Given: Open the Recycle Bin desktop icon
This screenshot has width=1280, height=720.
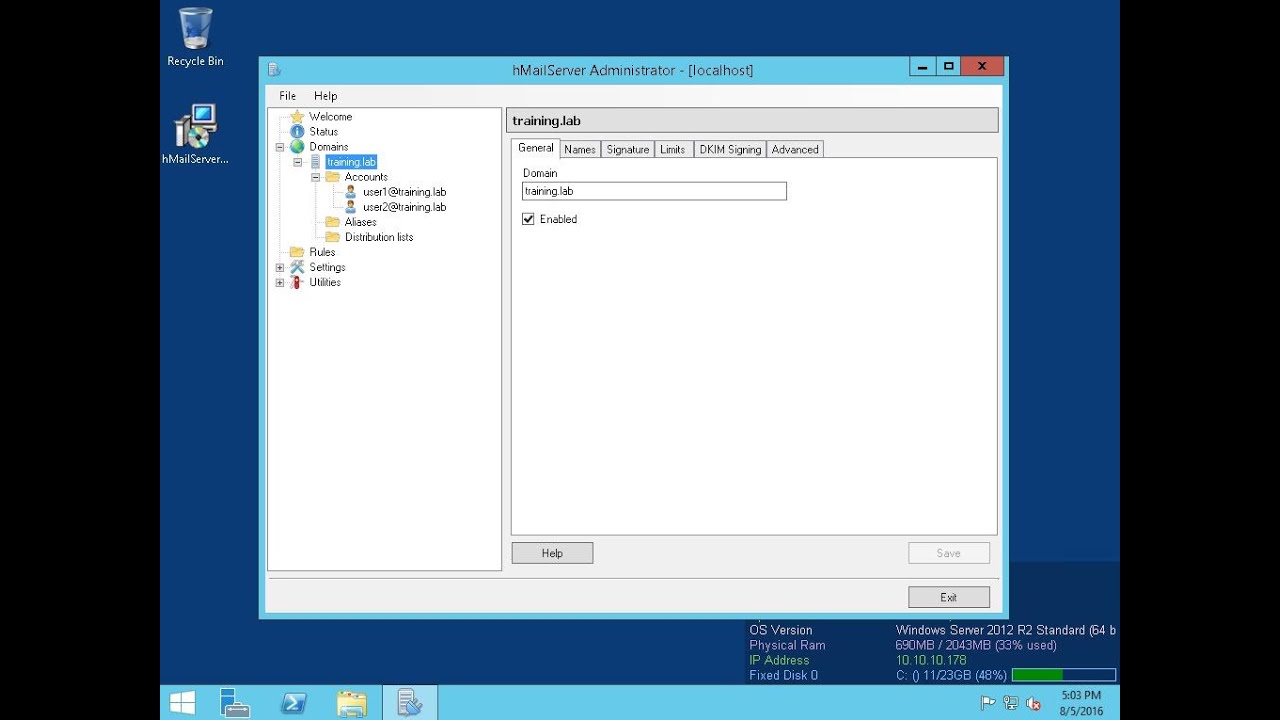Looking at the screenshot, I should pyautogui.click(x=195, y=38).
